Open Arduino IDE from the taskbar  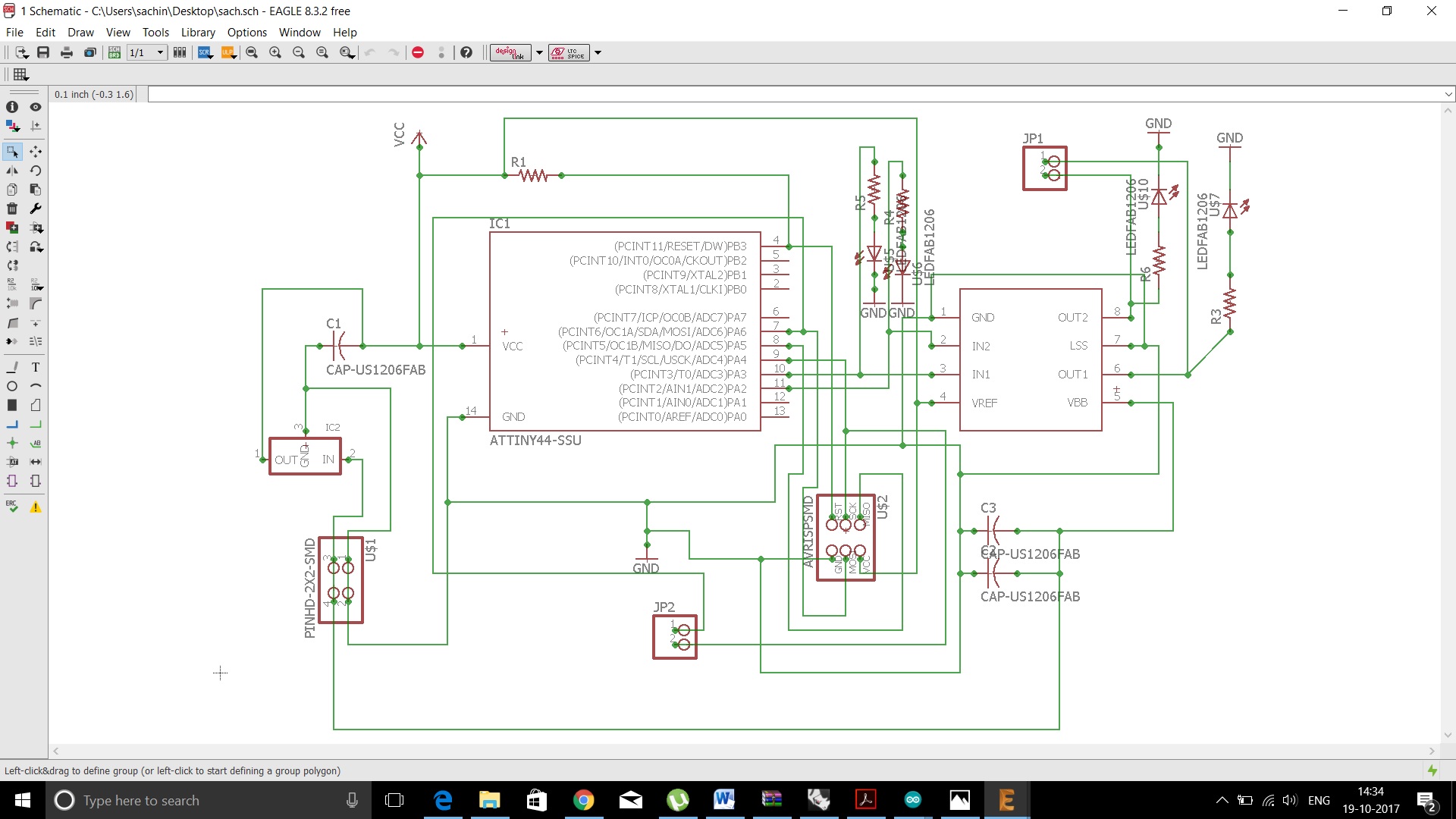912,800
